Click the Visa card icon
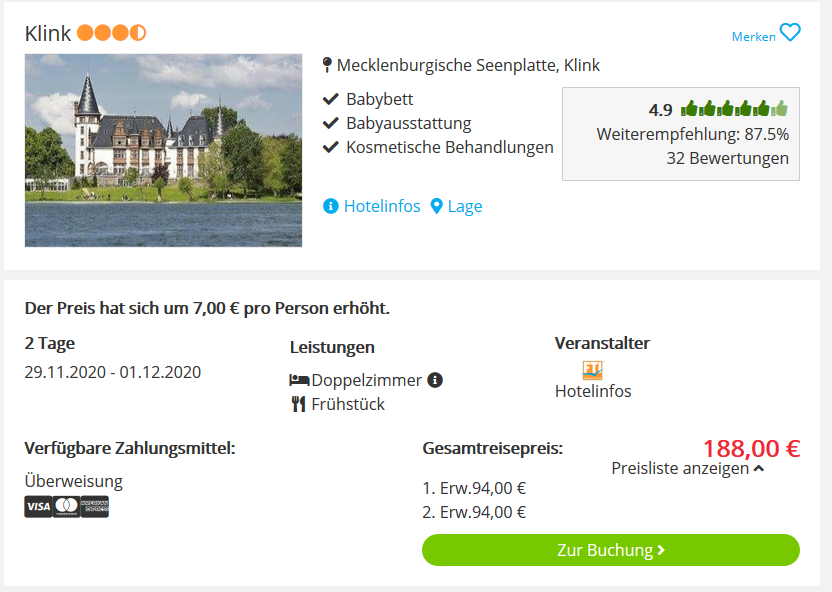832x592 pixels. click(x=38, y=507)
